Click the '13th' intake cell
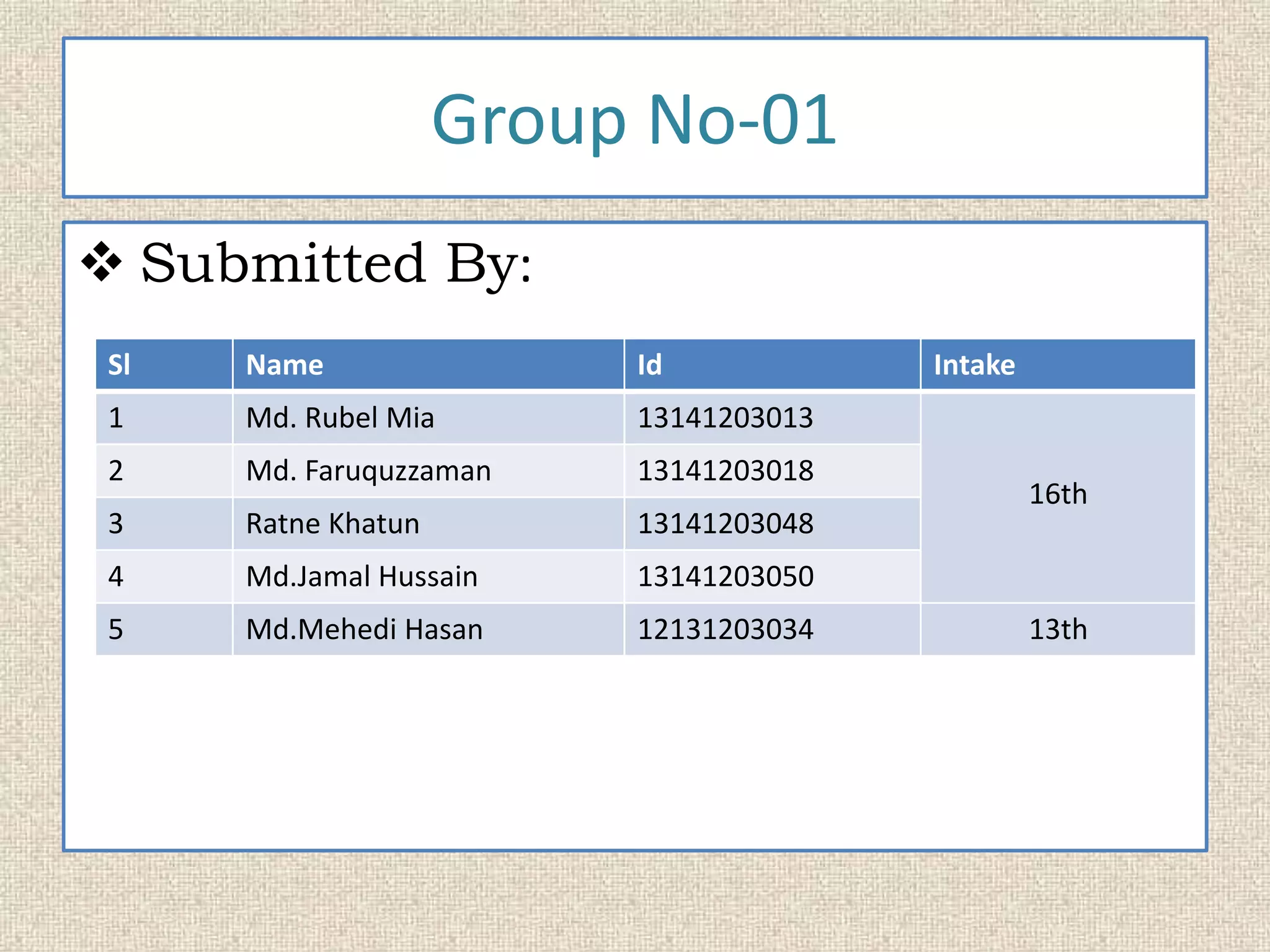 [1058, 630]
